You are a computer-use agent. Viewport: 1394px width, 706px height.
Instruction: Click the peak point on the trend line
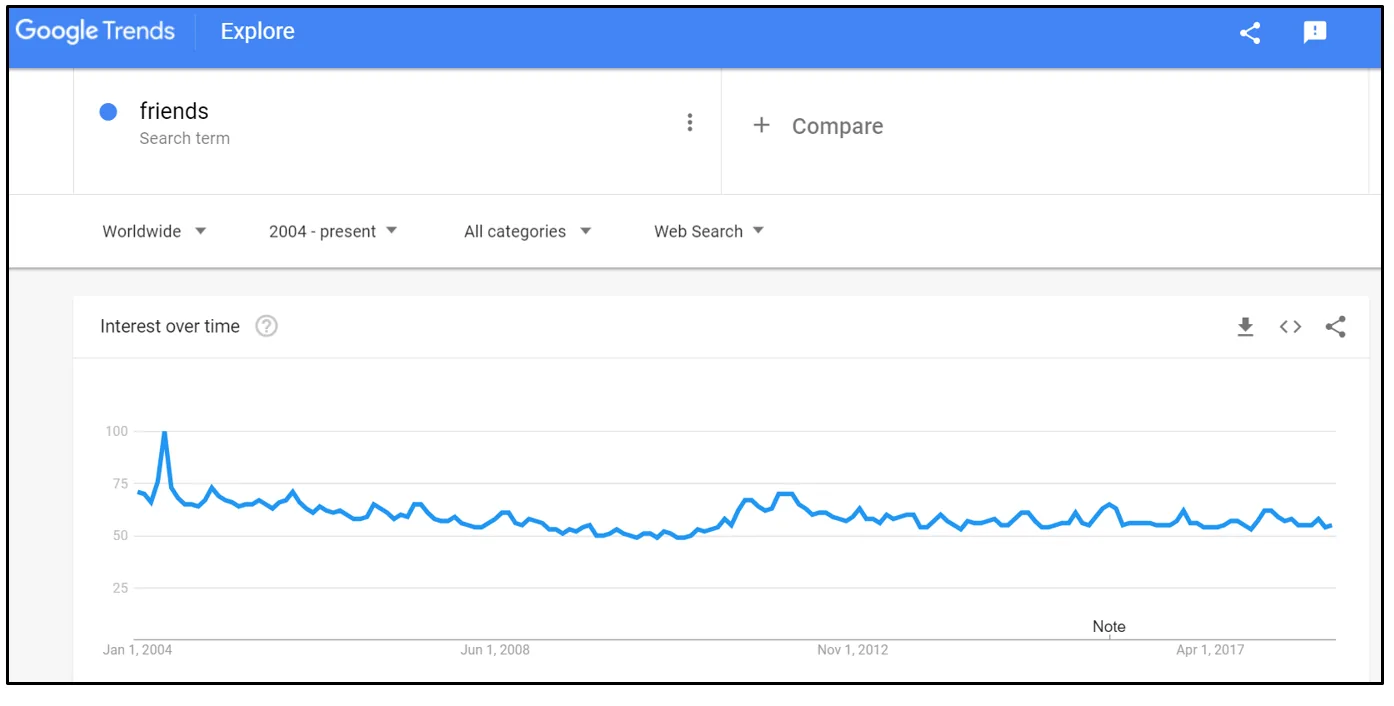point(165,432)
